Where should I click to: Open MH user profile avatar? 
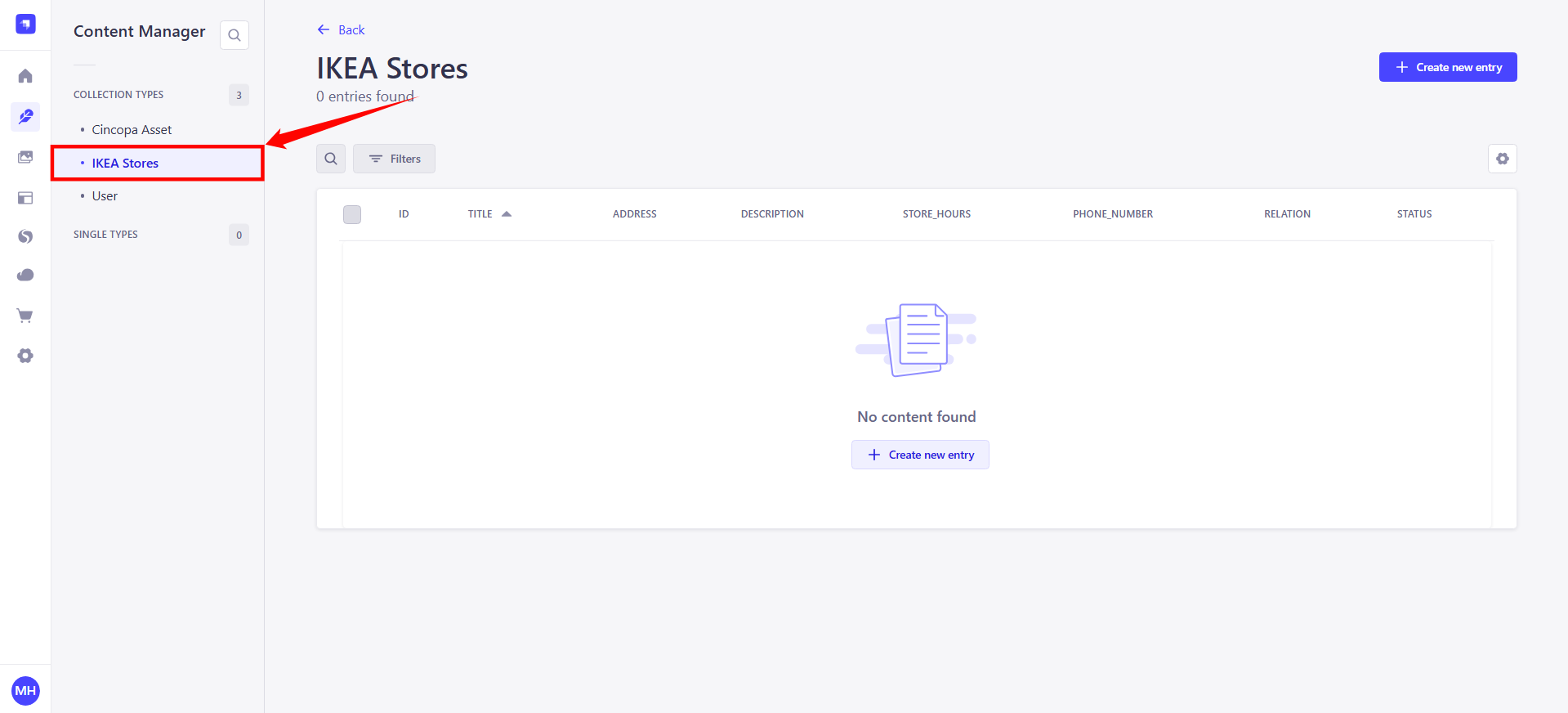25,691
